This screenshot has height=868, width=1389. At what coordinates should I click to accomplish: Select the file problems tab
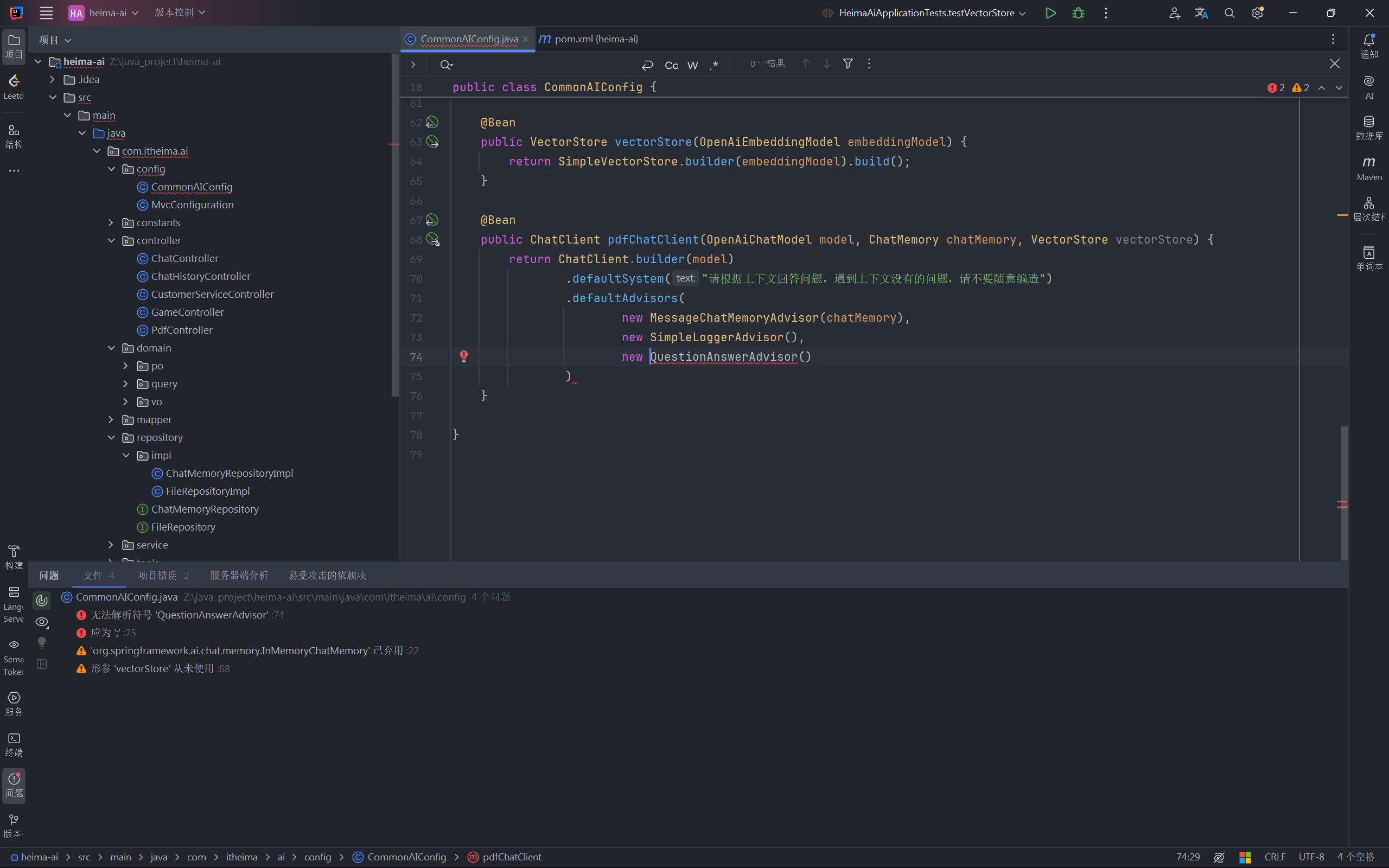[x=99, y=575]
